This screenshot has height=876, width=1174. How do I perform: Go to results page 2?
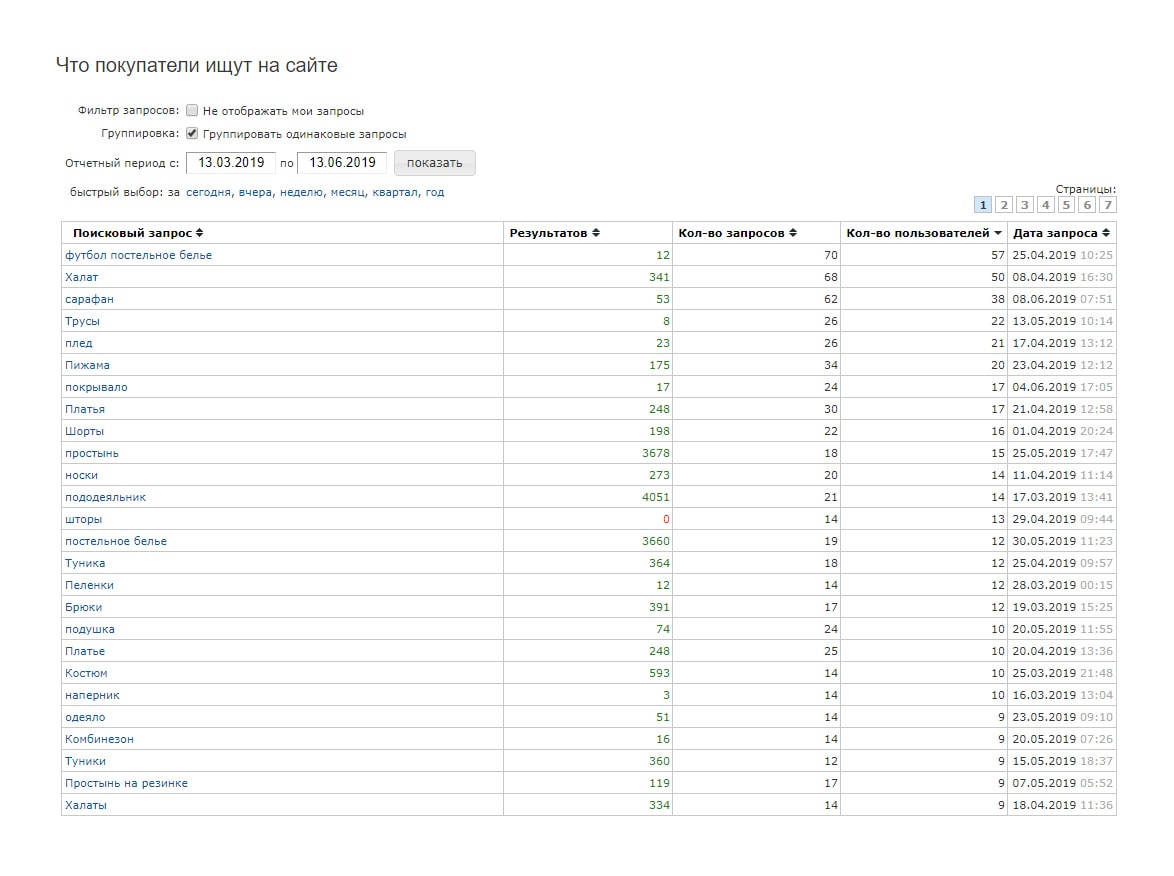(1004, 205)
